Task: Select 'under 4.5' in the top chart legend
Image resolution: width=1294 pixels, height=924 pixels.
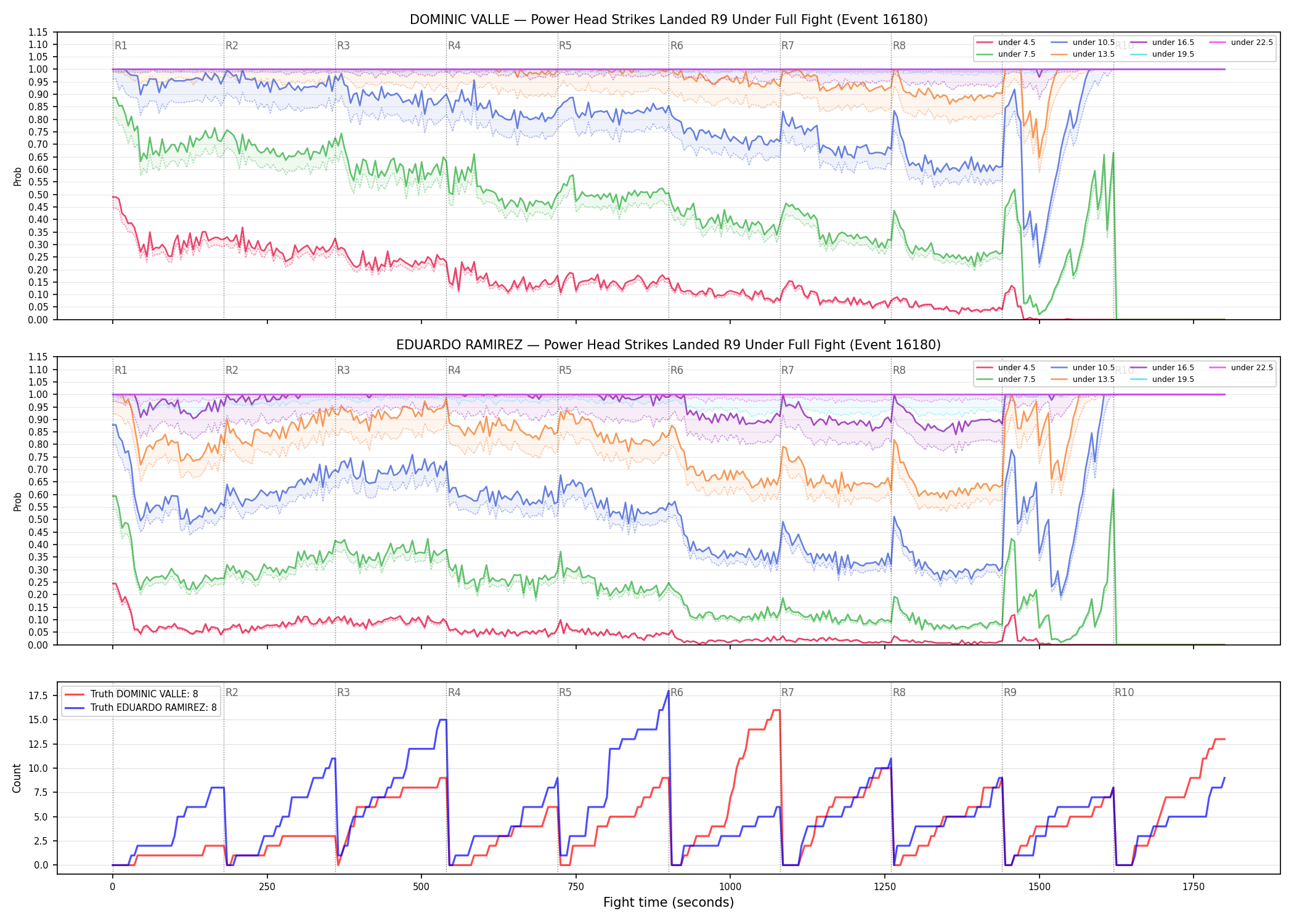Action: [1017, 43]
